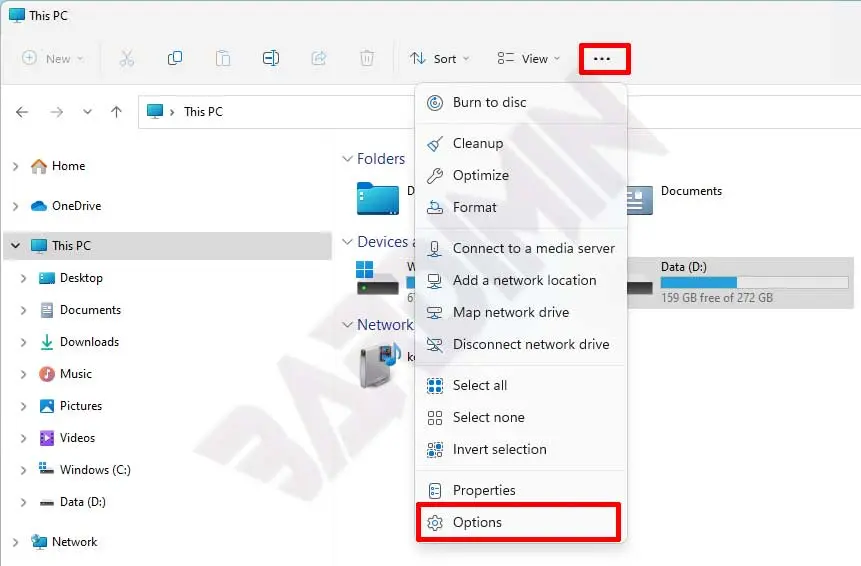
Task: Open the See more three-dots menu
Action: 602,59
